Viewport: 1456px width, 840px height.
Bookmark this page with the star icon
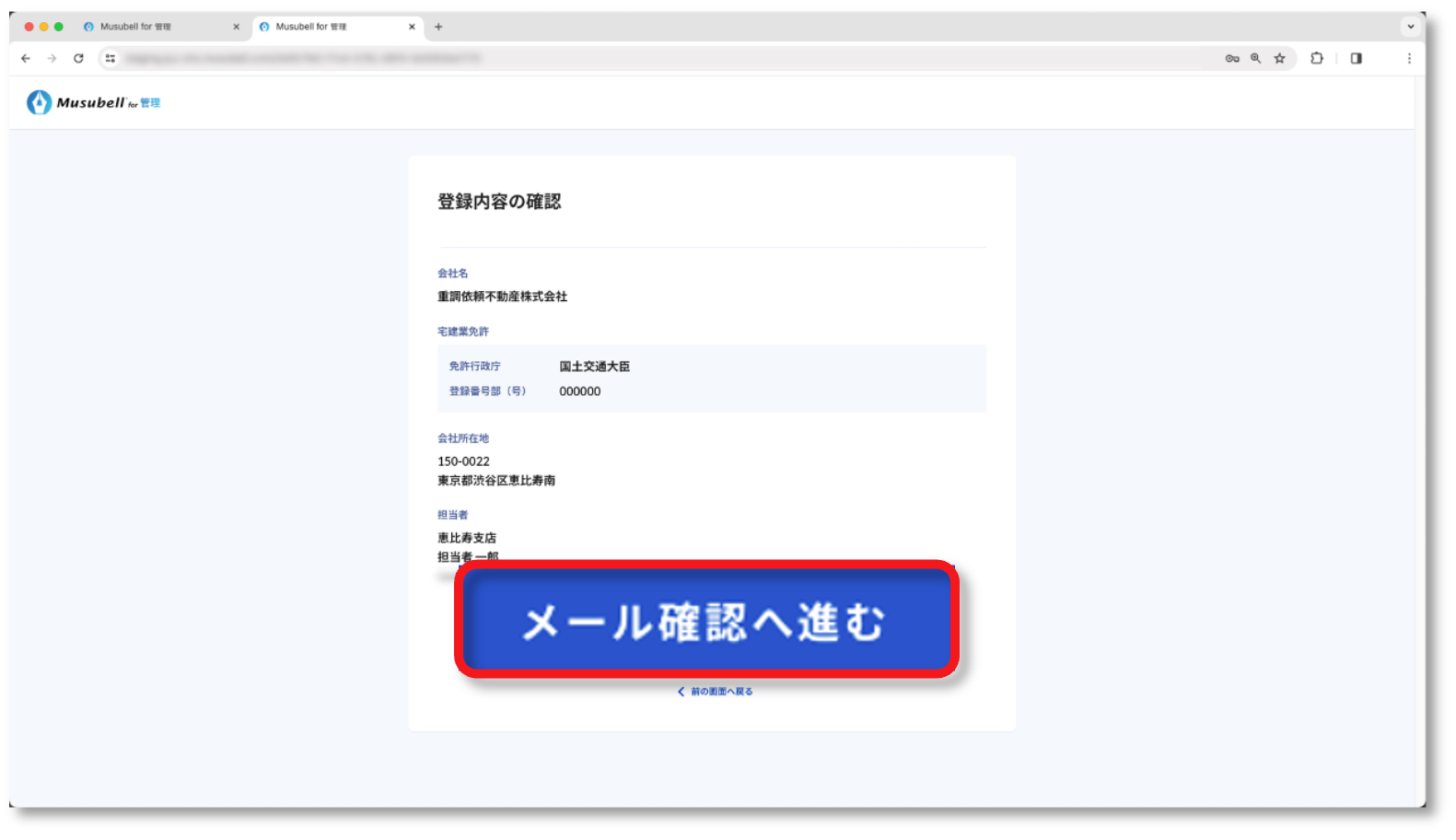(x=1279, y=58)
